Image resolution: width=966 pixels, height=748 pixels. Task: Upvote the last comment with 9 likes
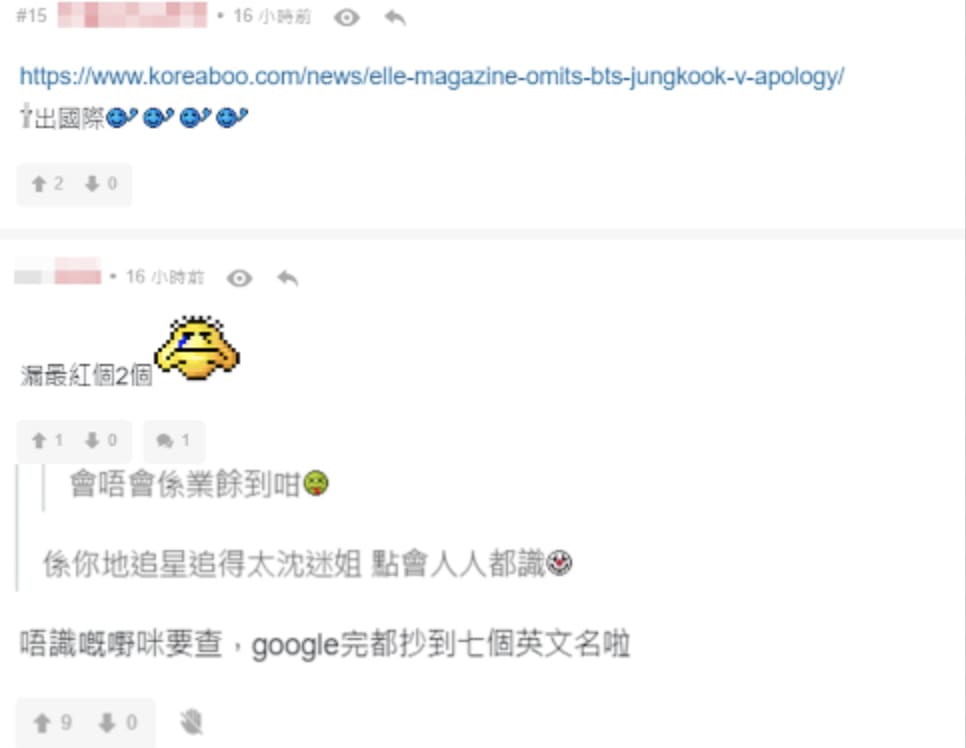(x=52, y=722)
